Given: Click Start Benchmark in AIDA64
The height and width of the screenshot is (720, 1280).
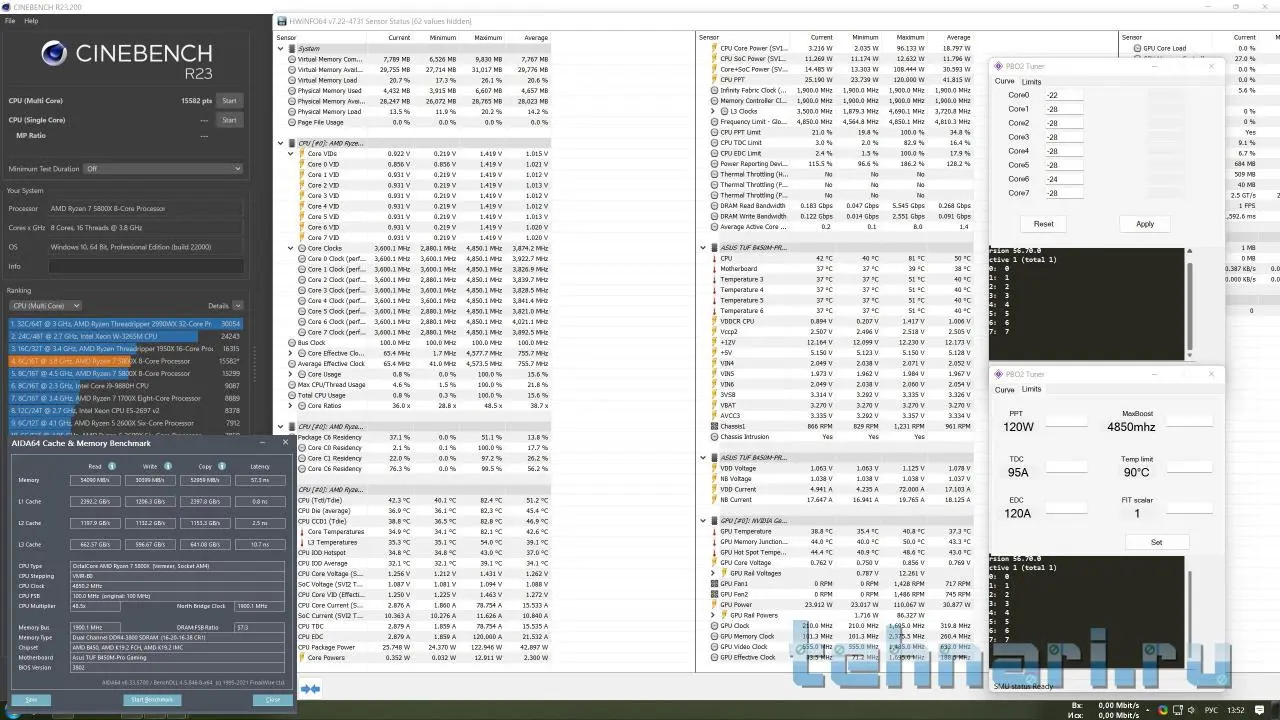Looking at the screenshot, I should 152,700.
